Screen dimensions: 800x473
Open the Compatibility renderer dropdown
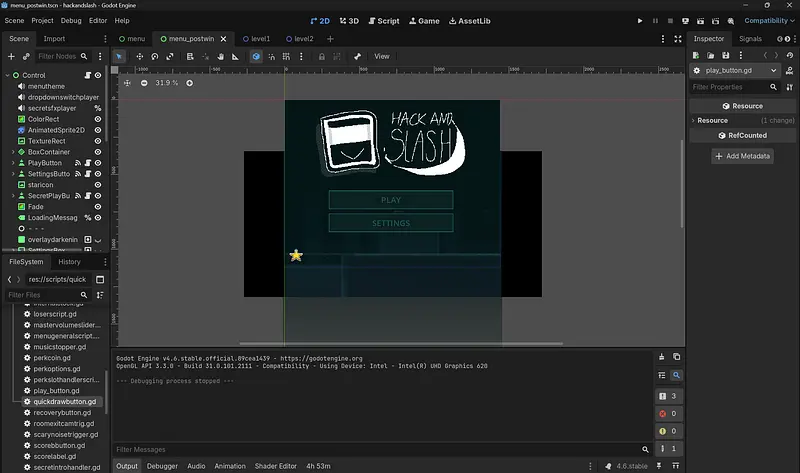(766, 20)
